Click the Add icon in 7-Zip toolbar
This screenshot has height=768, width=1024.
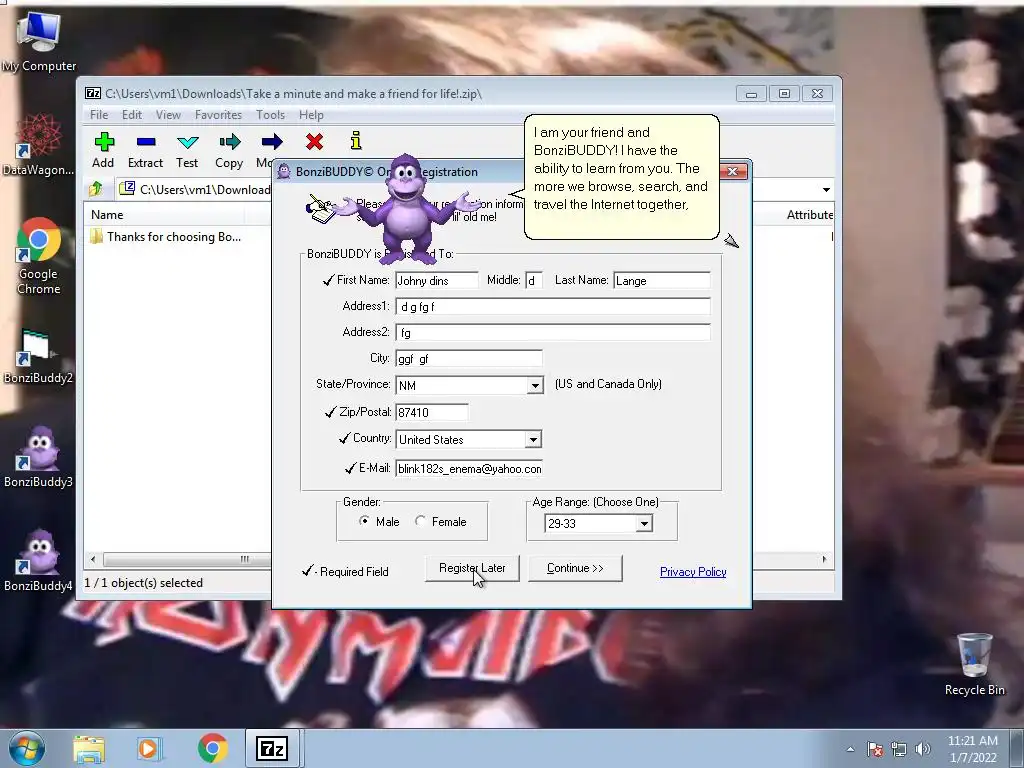[103, 142]
